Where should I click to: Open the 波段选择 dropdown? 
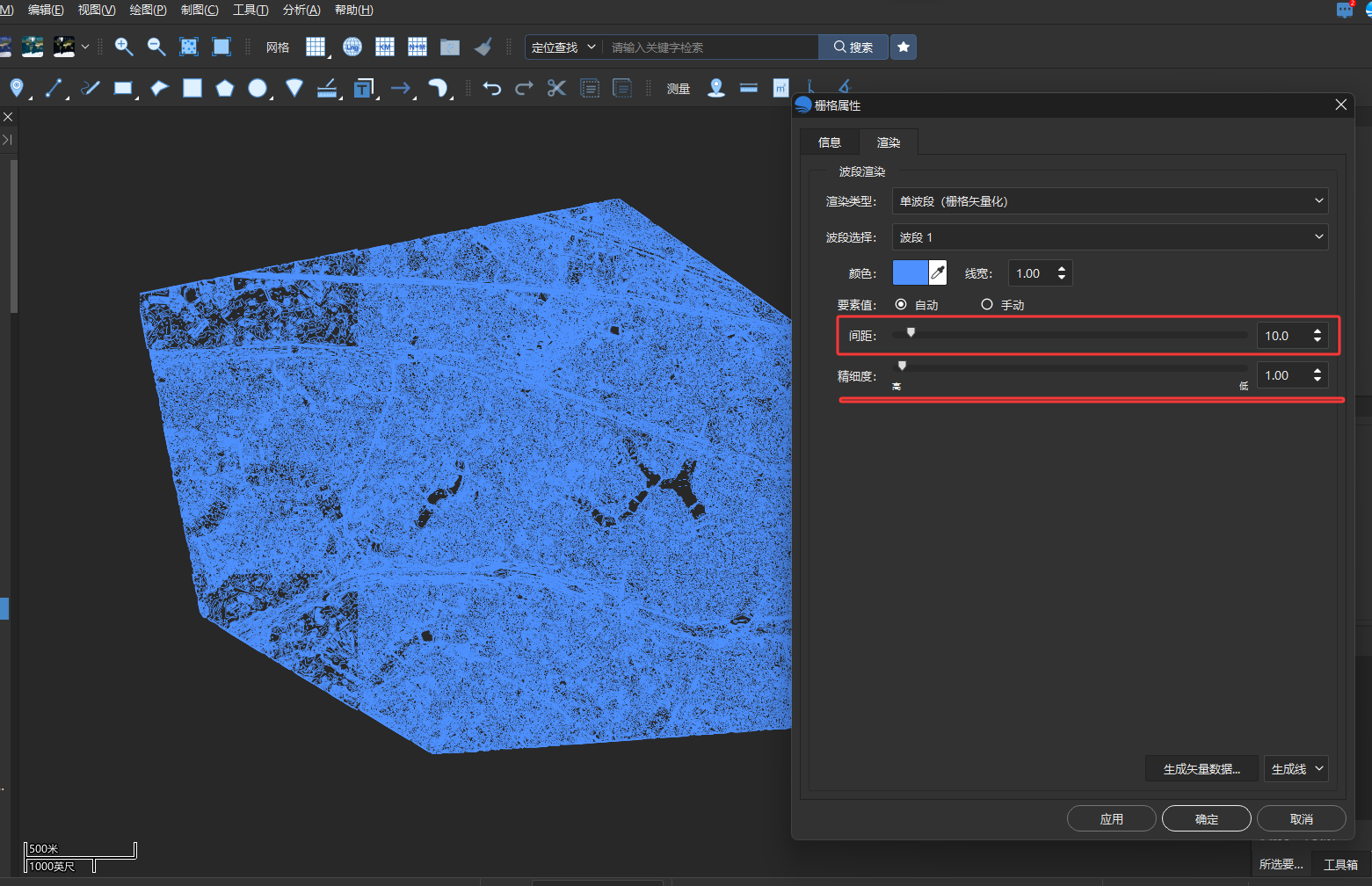pos(1110,237)
